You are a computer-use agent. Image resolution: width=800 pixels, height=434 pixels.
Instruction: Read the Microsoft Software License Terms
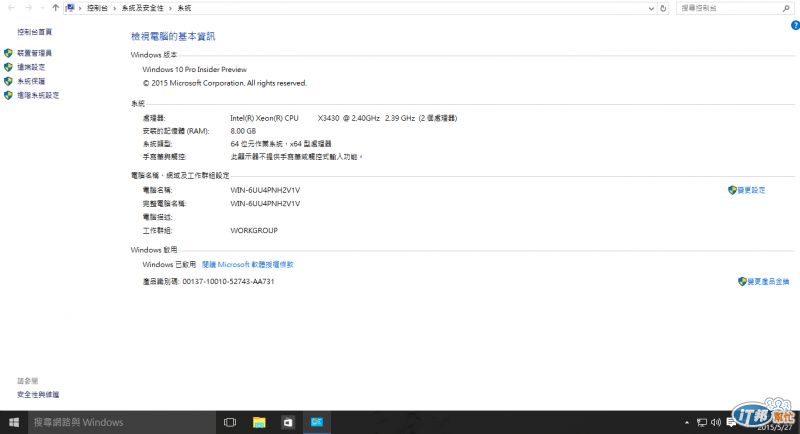247,265
